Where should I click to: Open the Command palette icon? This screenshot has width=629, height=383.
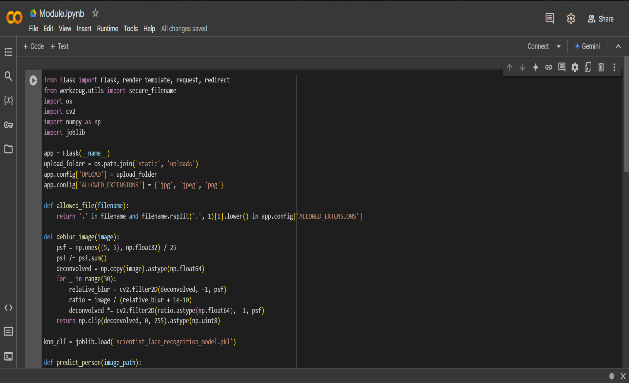(x=8, y=332)
